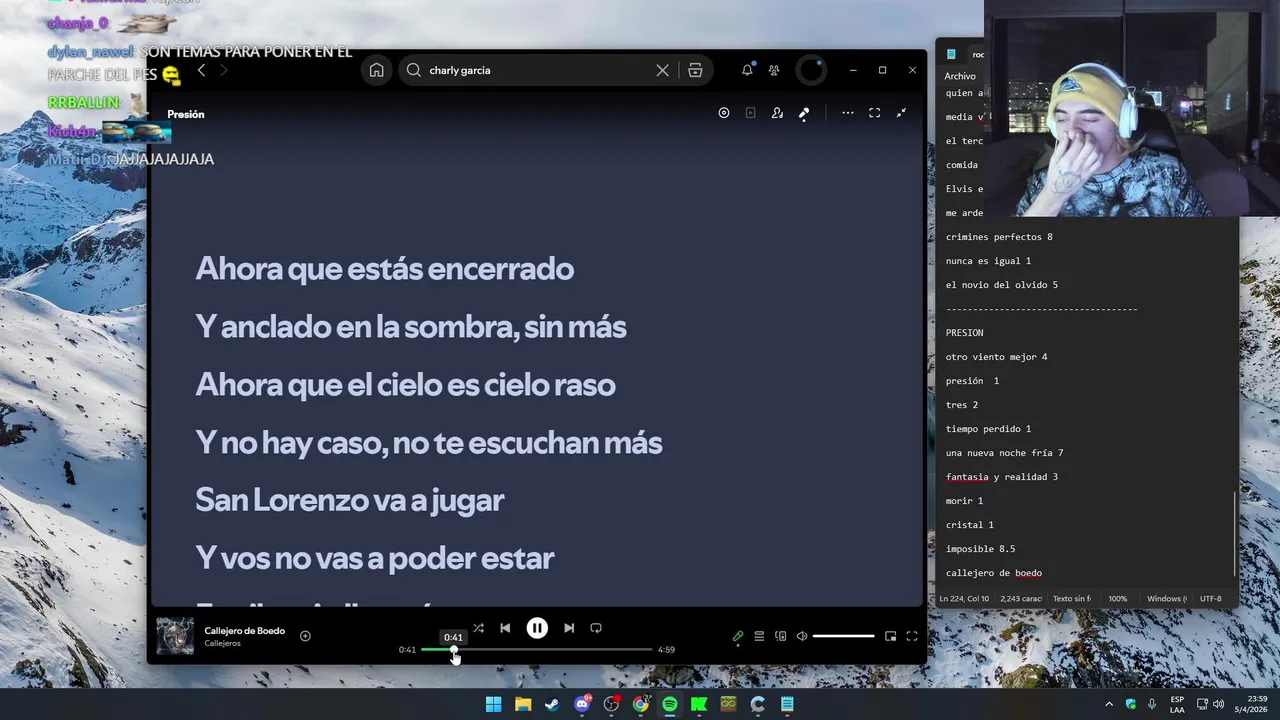Open Google Chrome from the taskbar
The image size is (1280, 720).
[x=640, y=704]
